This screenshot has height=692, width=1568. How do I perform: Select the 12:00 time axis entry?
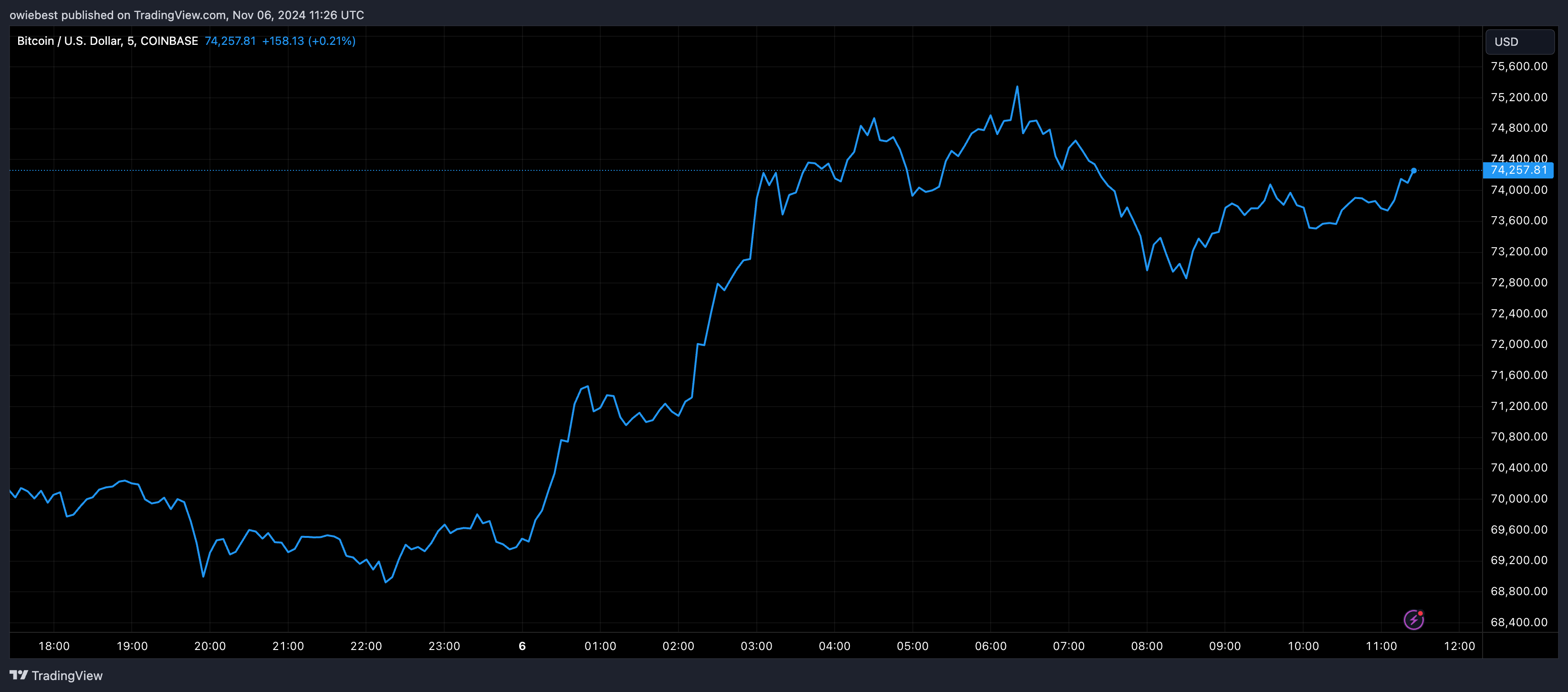[x=1459, y=646]
